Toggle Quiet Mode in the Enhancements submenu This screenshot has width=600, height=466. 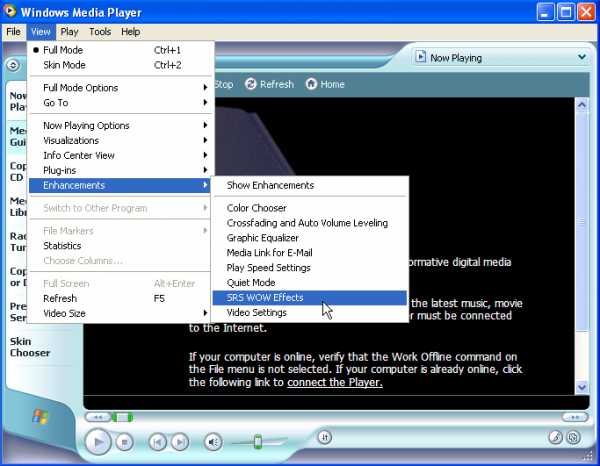point(310,283)
